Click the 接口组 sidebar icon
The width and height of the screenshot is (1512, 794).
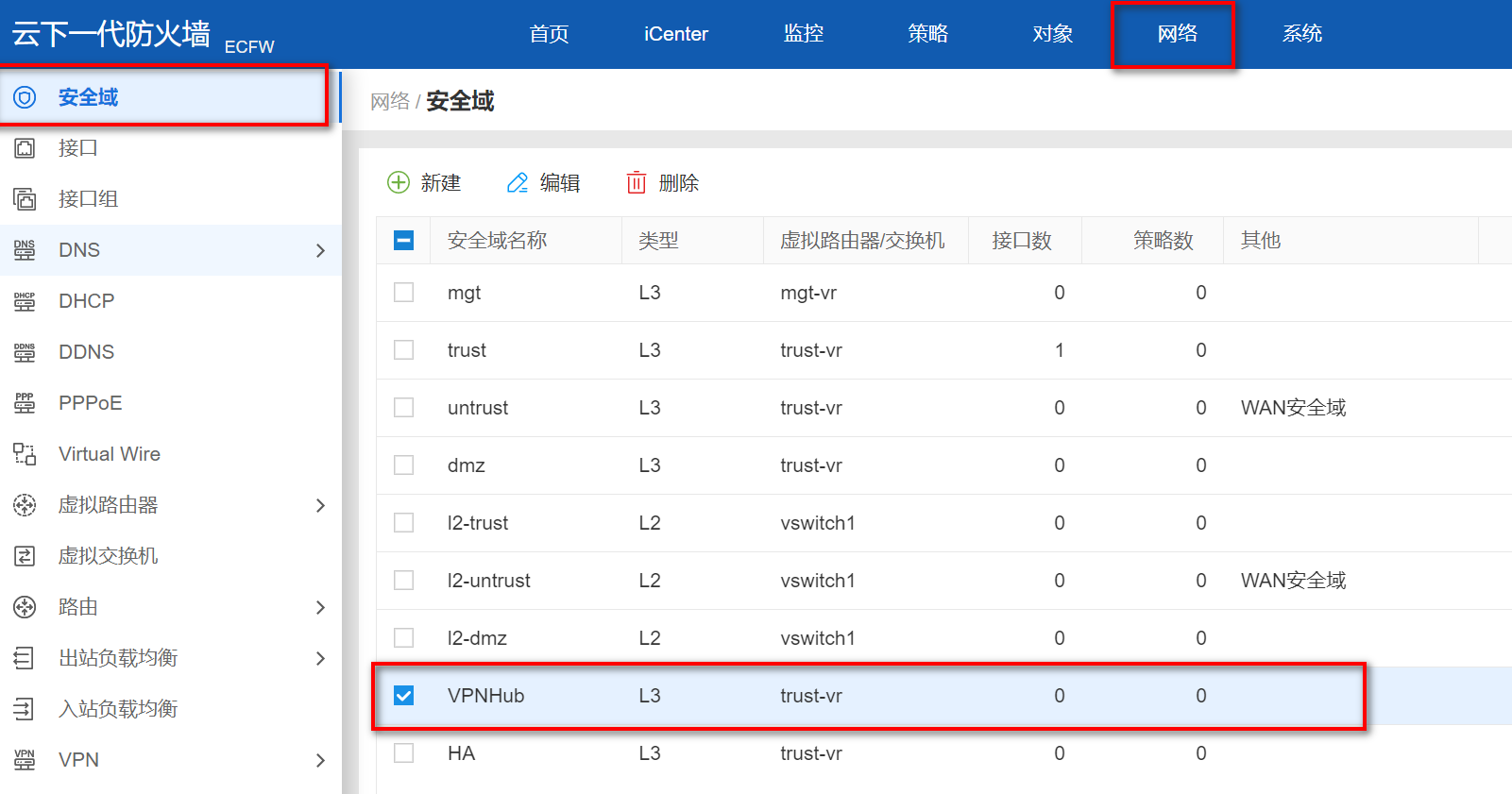pos(25,199)
